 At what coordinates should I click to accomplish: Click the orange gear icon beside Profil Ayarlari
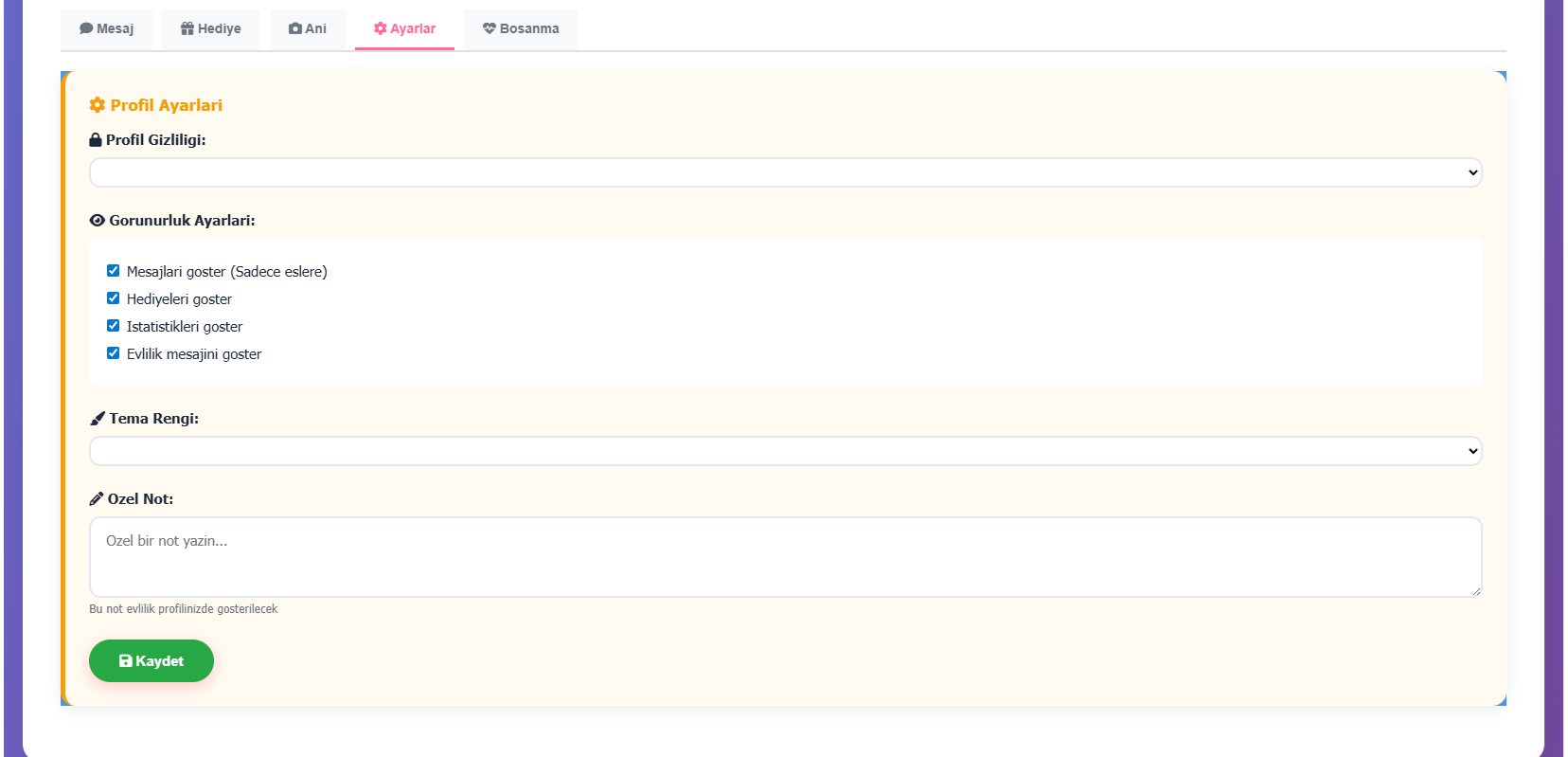pos(98,105)
